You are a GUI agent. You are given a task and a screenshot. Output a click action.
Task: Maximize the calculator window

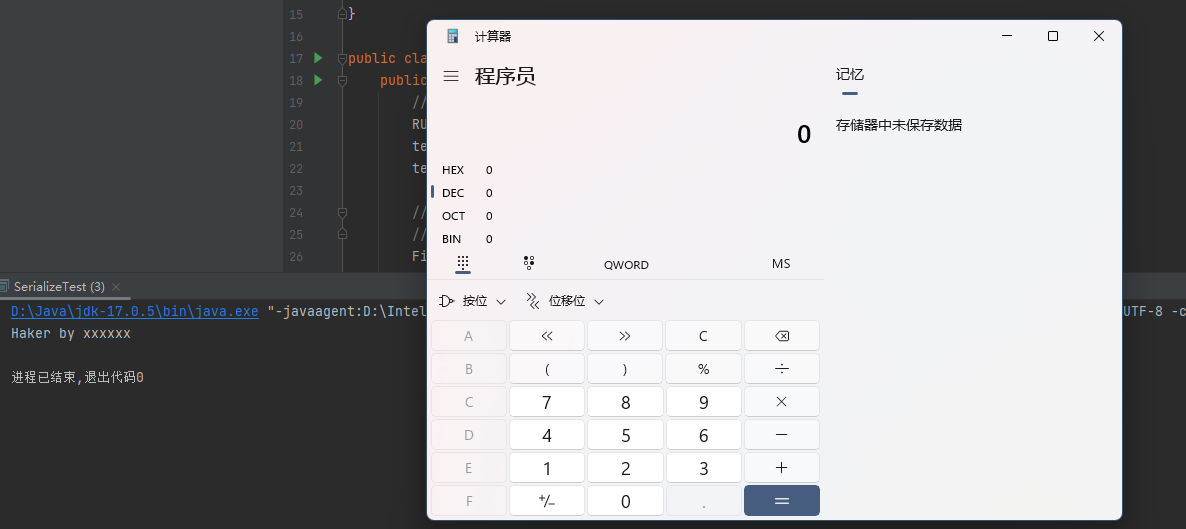[1052, 36]
